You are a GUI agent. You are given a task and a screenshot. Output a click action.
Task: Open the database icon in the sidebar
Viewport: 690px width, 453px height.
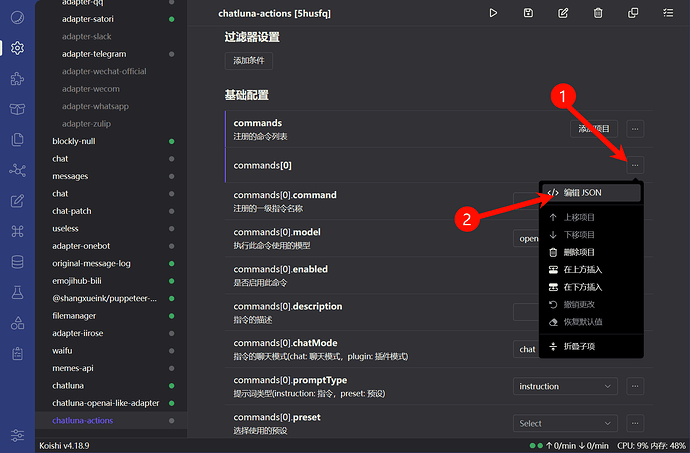click(x=17, y=262)
